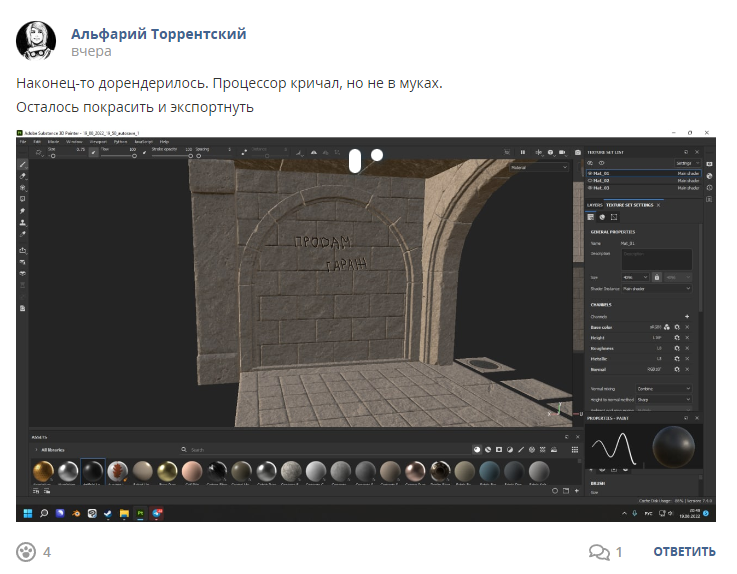Screen dimensions: 737x574
Task: Close the Texture Set Settings tab
Action: (x=659, y=205)
